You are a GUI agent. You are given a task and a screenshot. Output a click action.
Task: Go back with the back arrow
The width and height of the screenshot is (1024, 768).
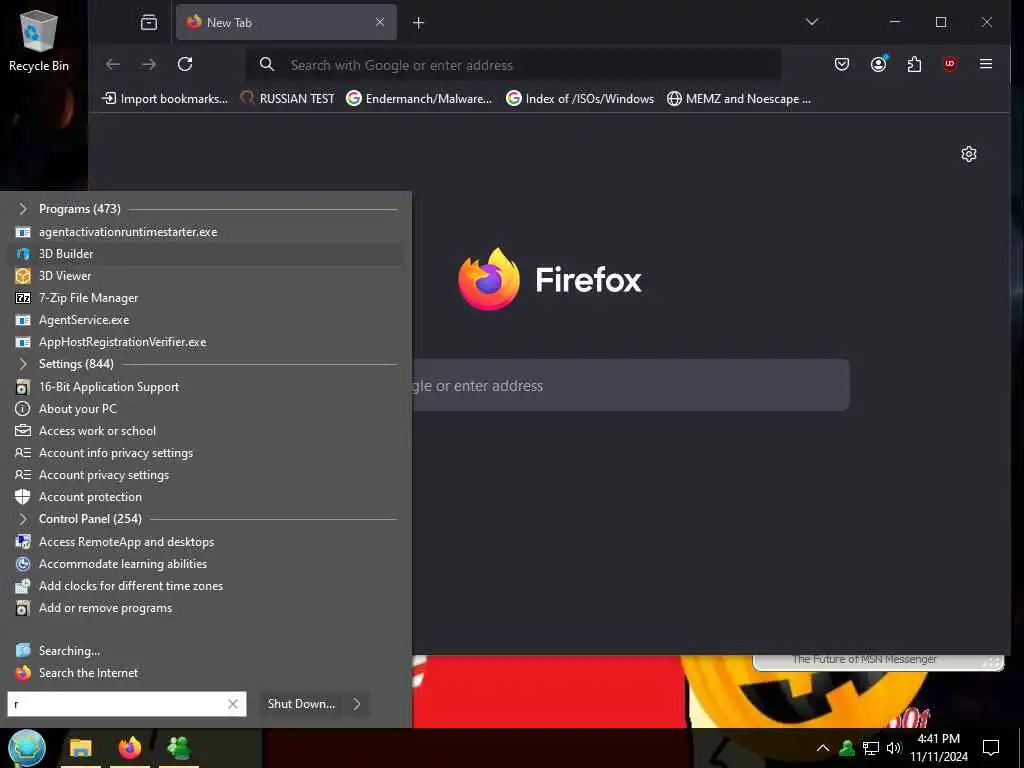[113, 64]
